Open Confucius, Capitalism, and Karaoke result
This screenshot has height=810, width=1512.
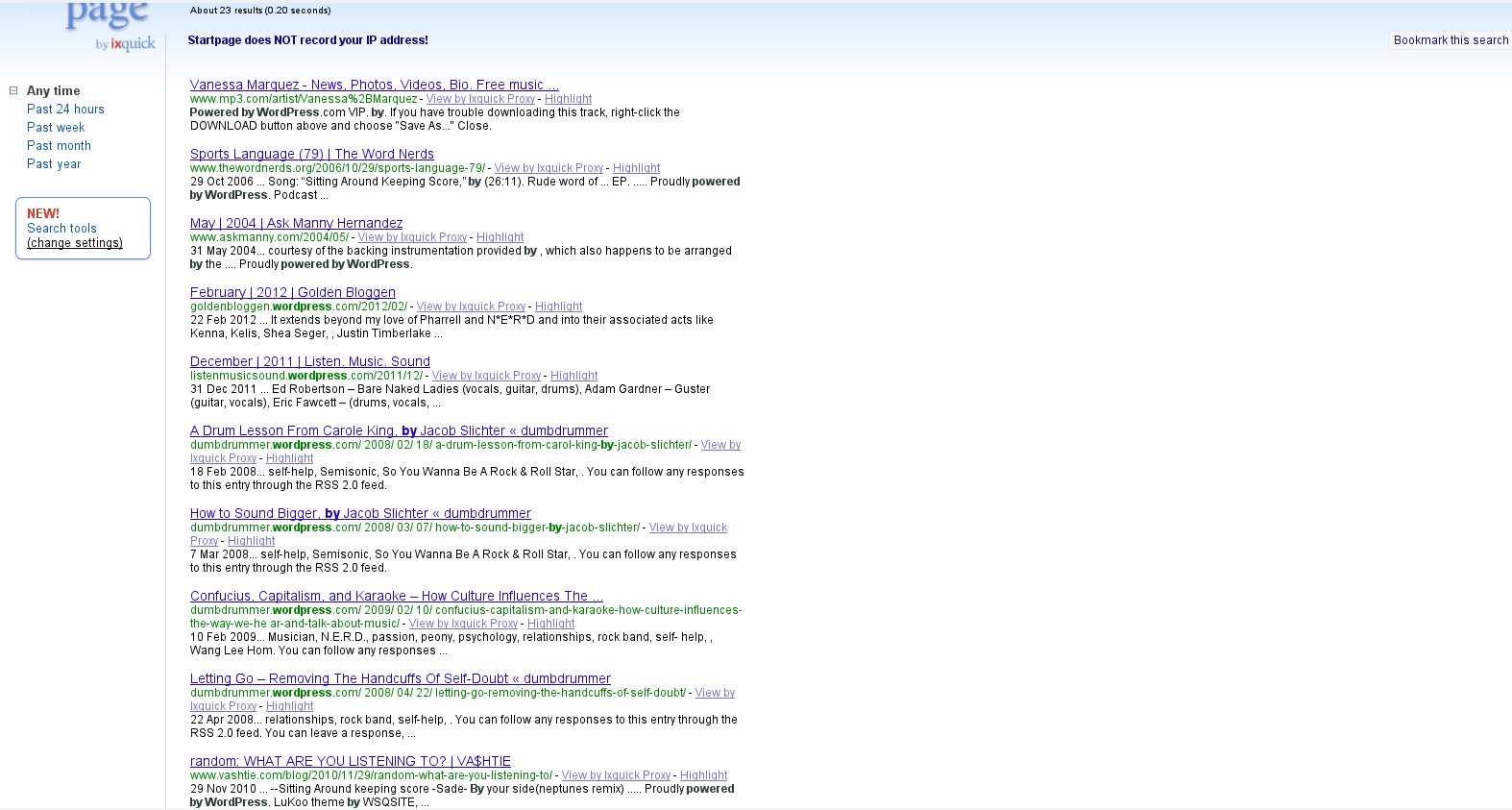pyautogui.click(x=397, y=596)
